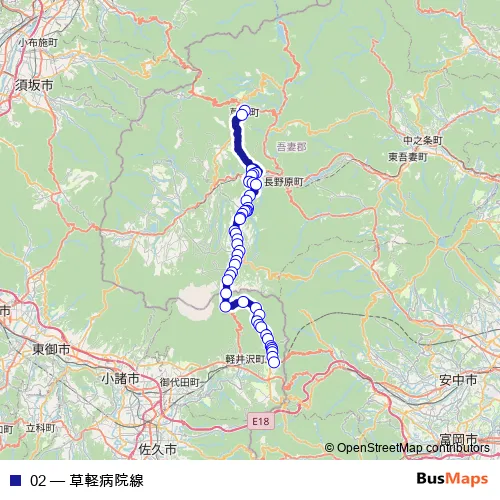The width and height of the screenshot is (500, 500).
Task: Click the BusMaps logo
Action: click(x=452, y=479)
